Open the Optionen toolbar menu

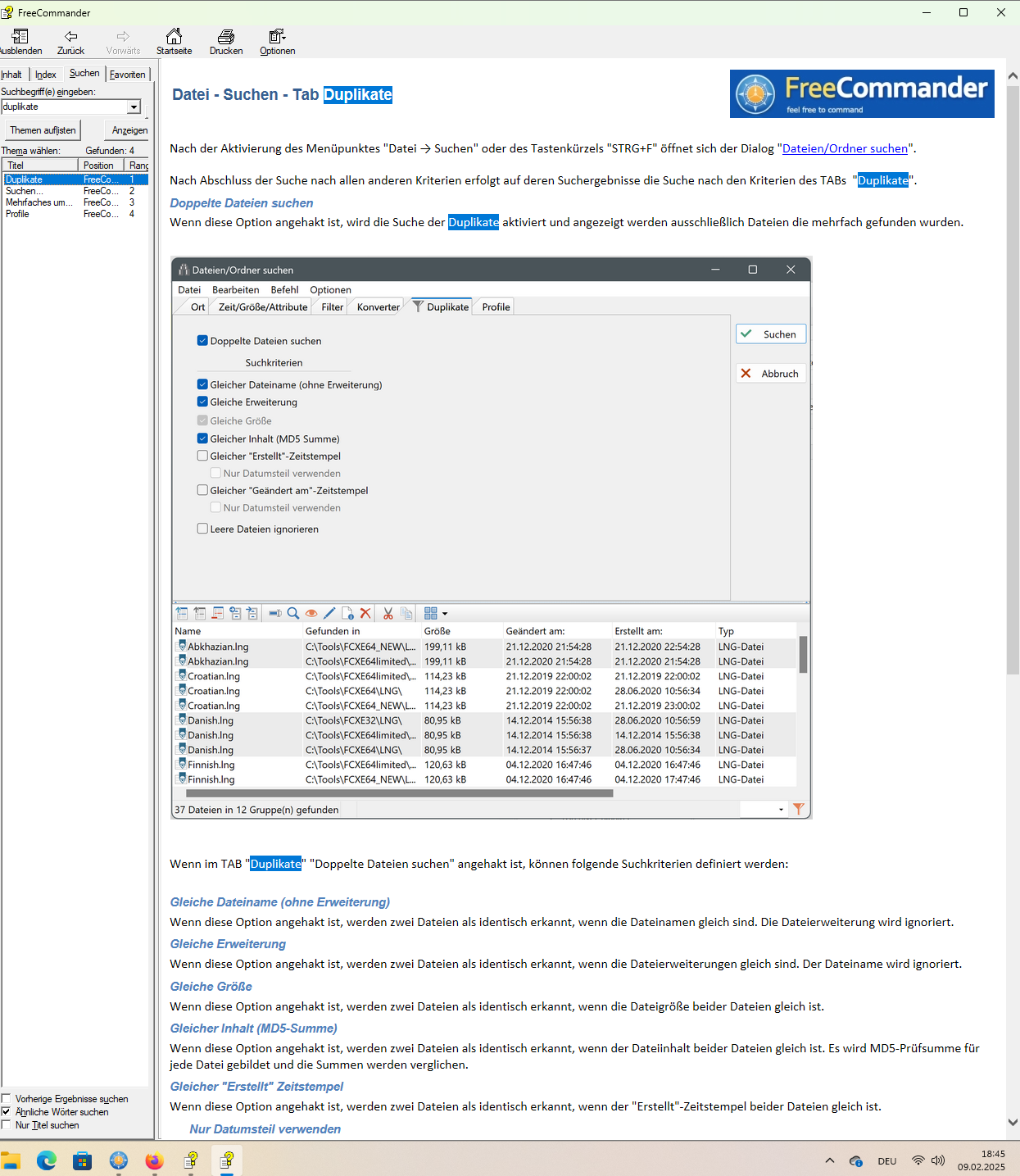pyautogui.click(x=278, y=42)
